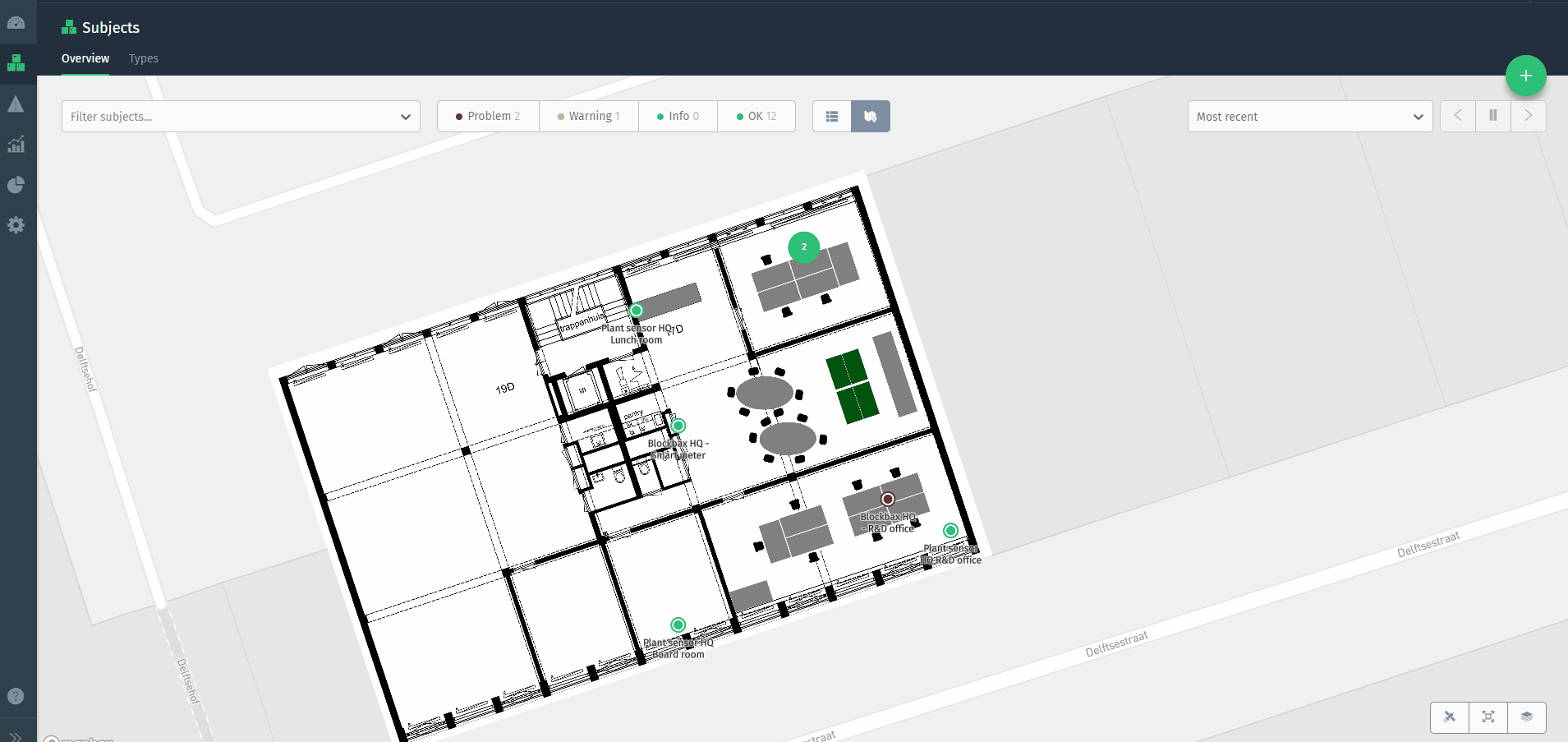Add a new subject with the green plus button

[1525, 76]
